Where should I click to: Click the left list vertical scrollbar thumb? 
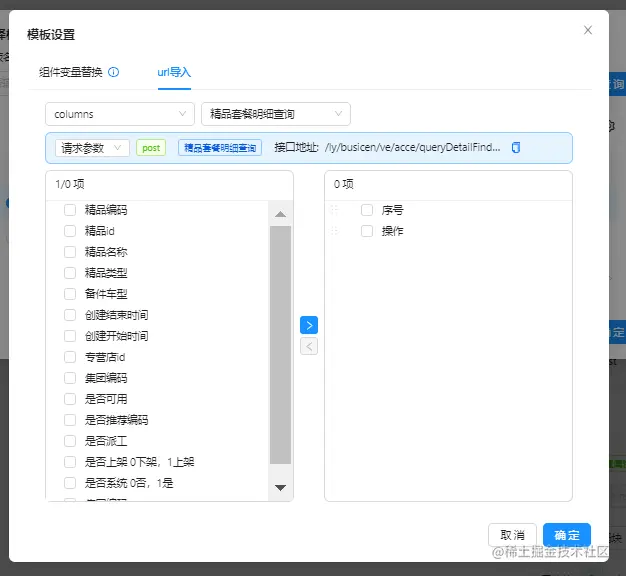(280, 345)
